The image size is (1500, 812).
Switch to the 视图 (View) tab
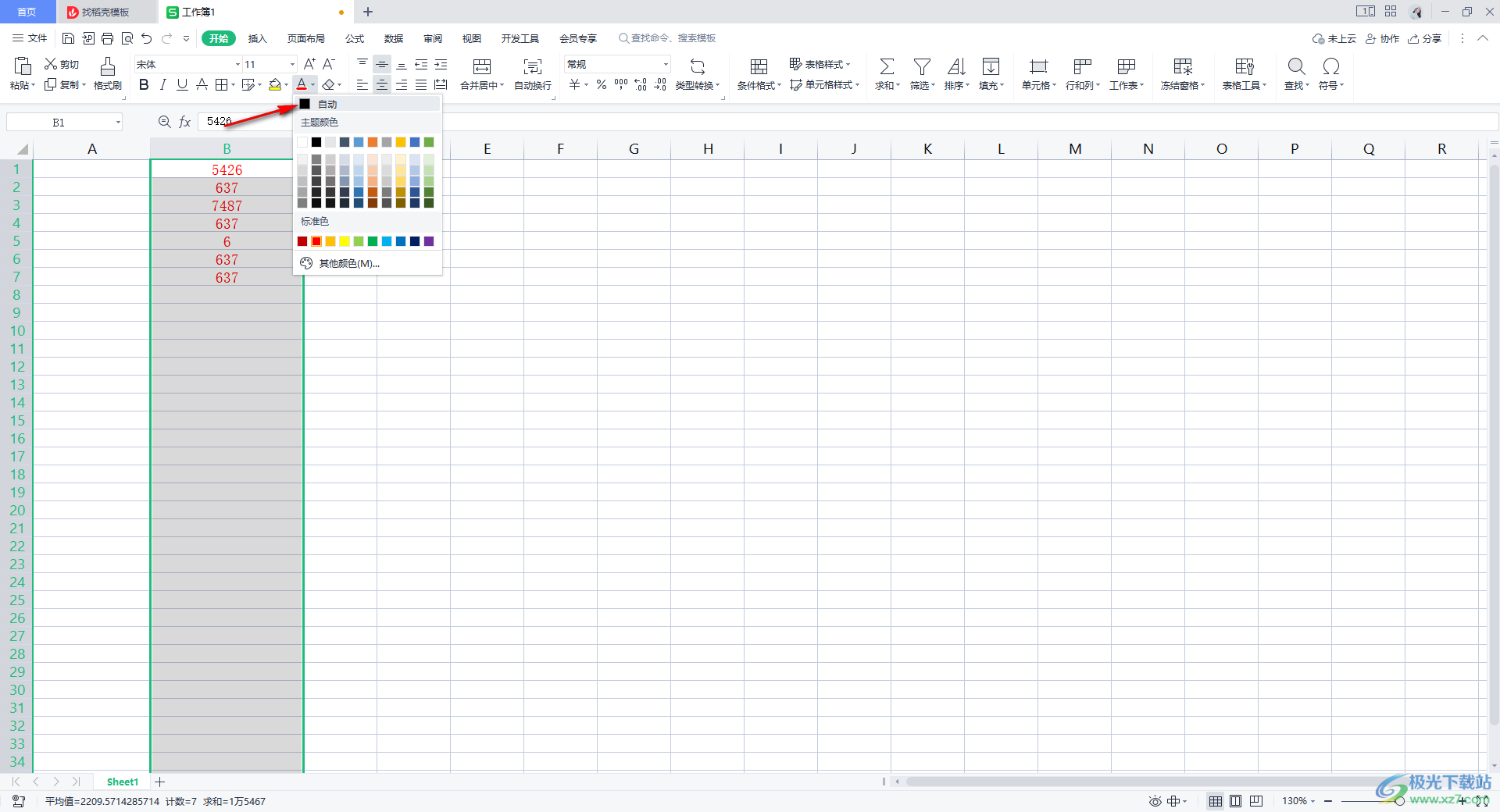point(472,38)
